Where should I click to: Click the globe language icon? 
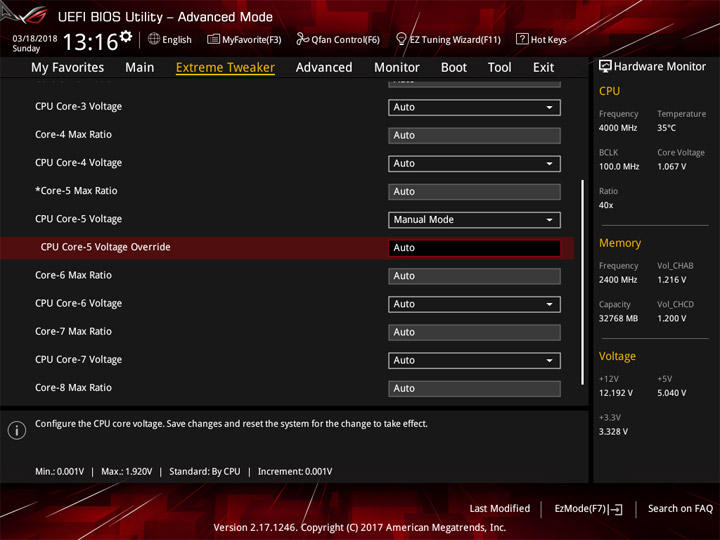point(154,39)
